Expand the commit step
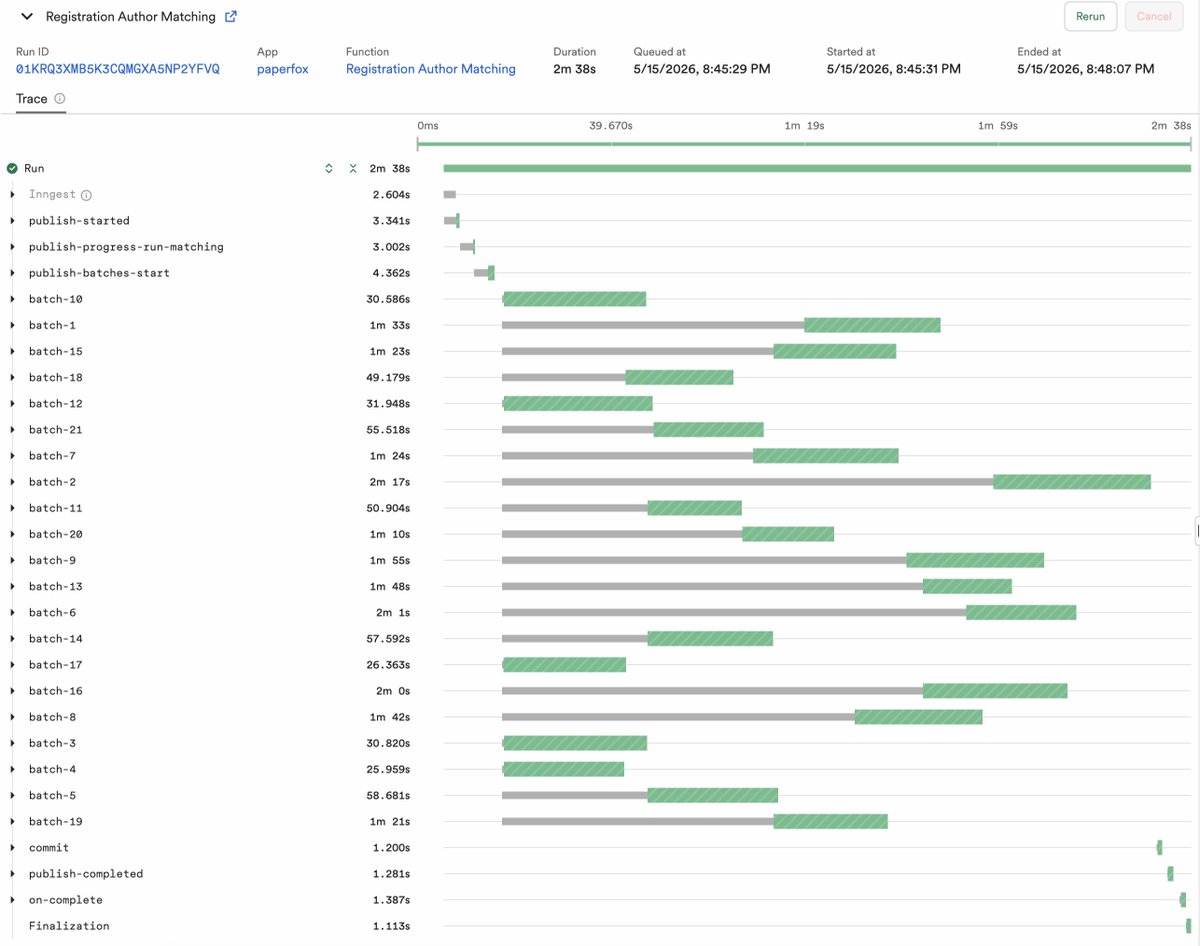This screenshot has height=946, width=1200. (x=13, y=848)
